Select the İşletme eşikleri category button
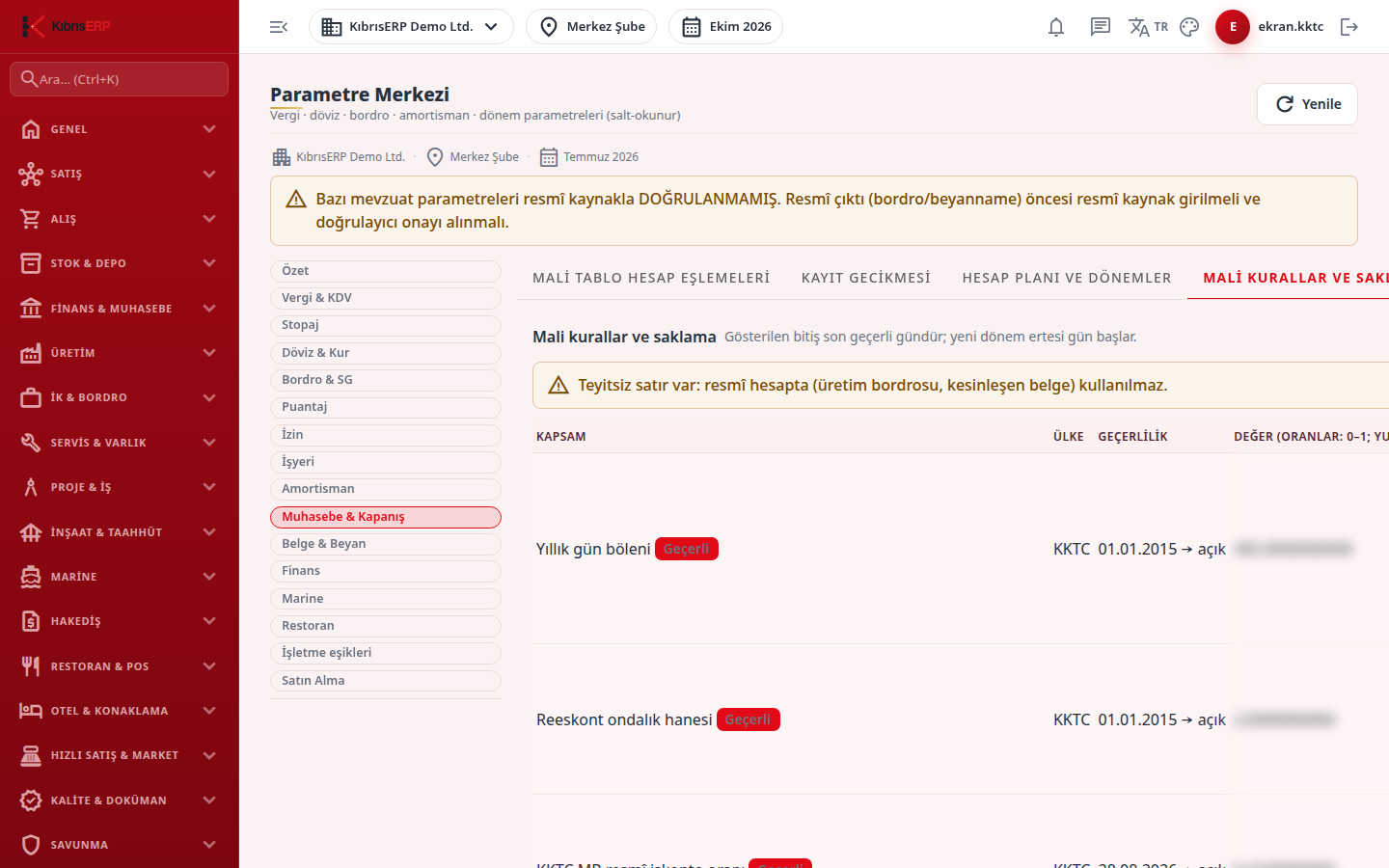1389x868 pixels. [x=386, y=653]
